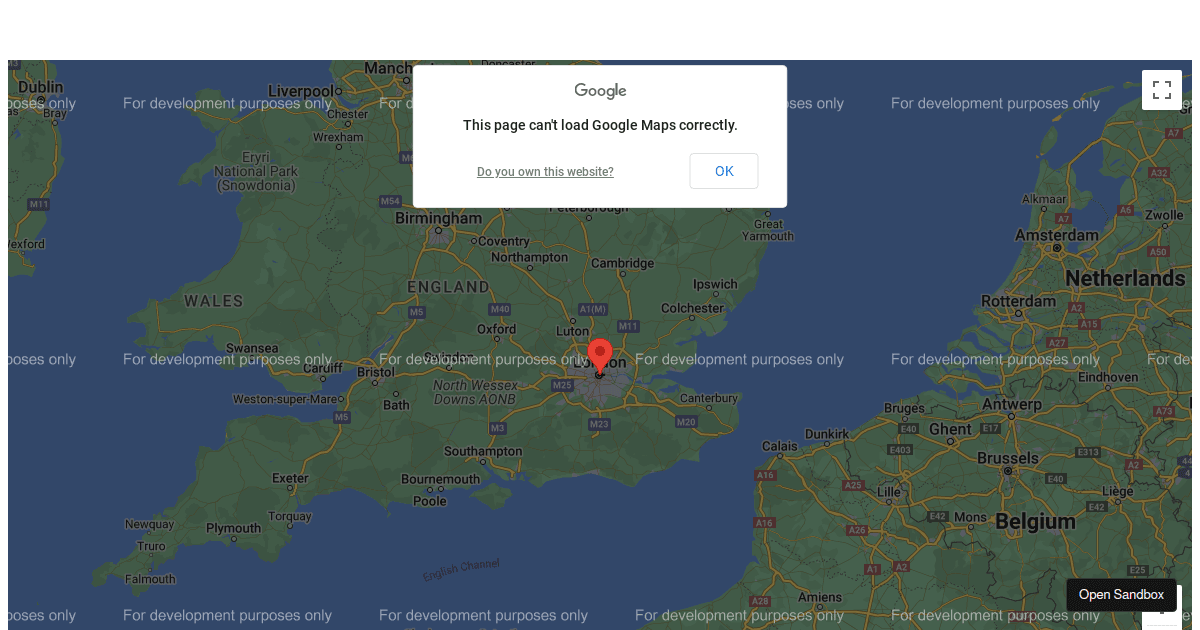Click the Wrexham label
This screenshot has width=1200, height=630.
(338, 137)
